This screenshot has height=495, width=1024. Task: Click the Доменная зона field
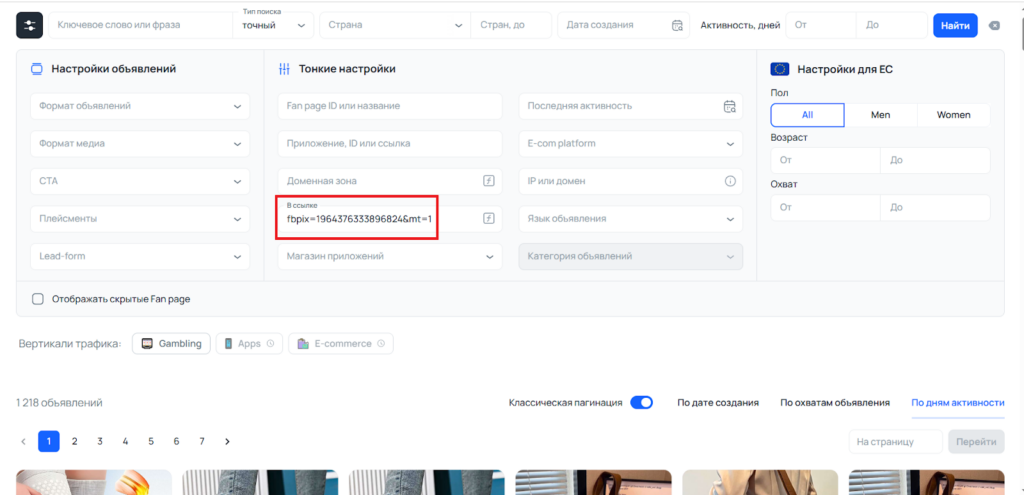pyautogui.click(x=390, y=182)
